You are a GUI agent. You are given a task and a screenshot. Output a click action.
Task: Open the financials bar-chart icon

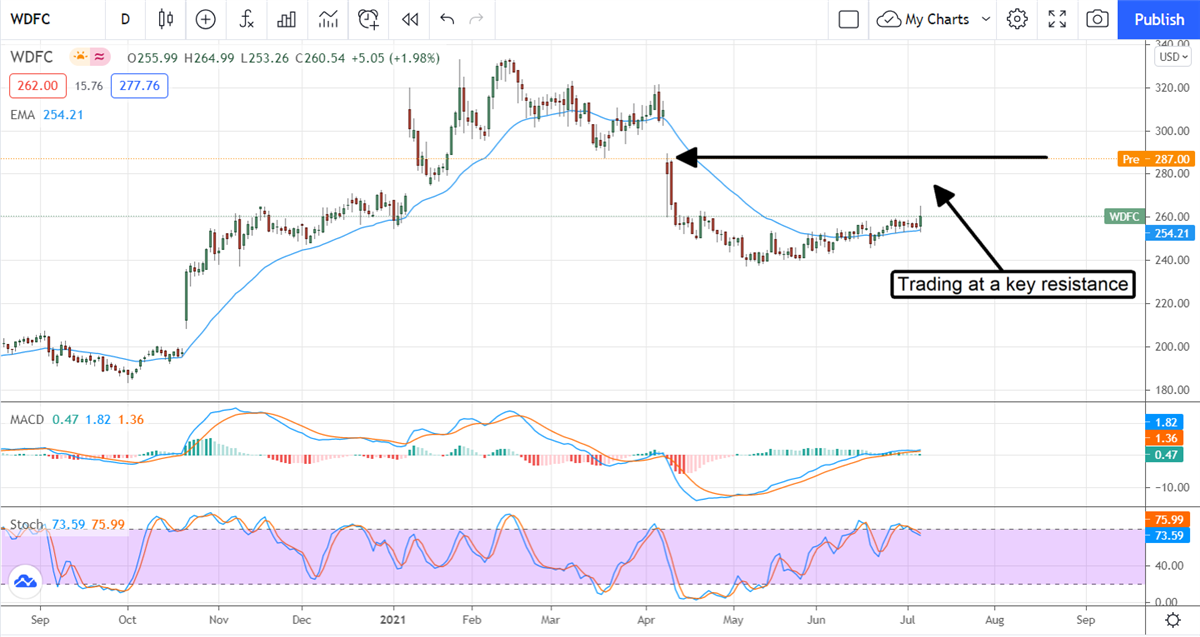click(287, 19)
